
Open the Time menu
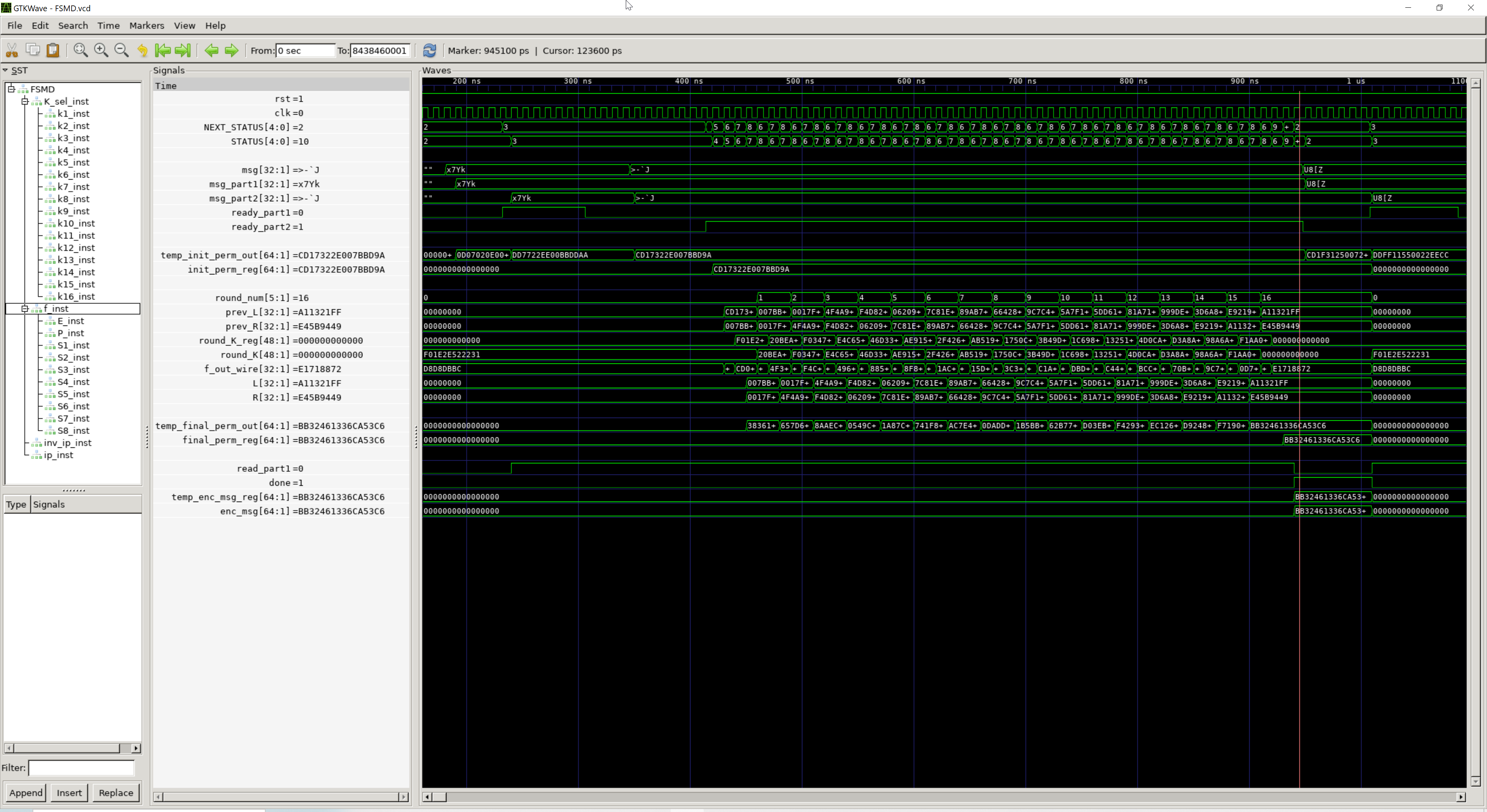click(108, 26)
